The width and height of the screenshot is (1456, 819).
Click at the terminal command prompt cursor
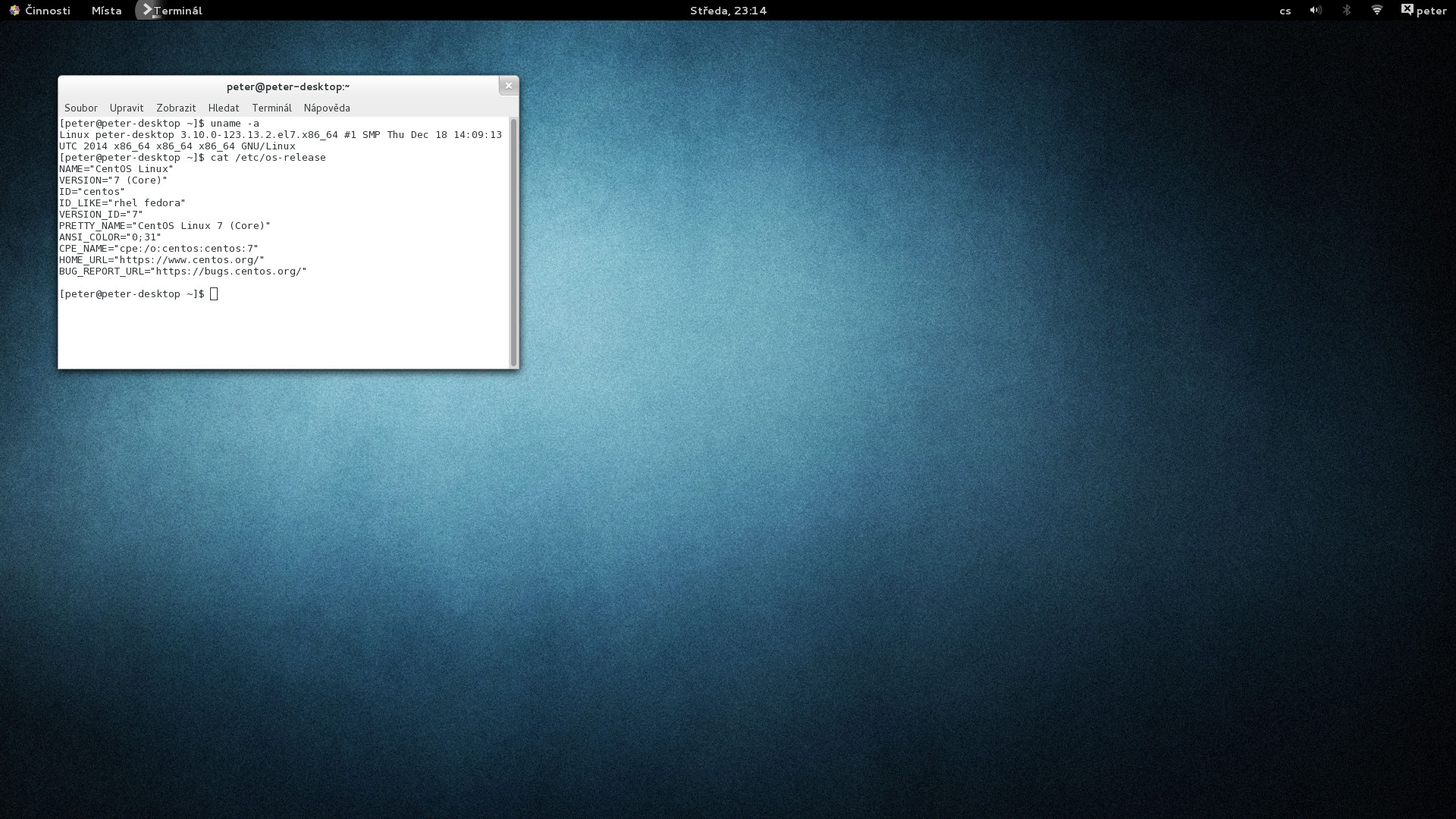click(x=214, y=294)
